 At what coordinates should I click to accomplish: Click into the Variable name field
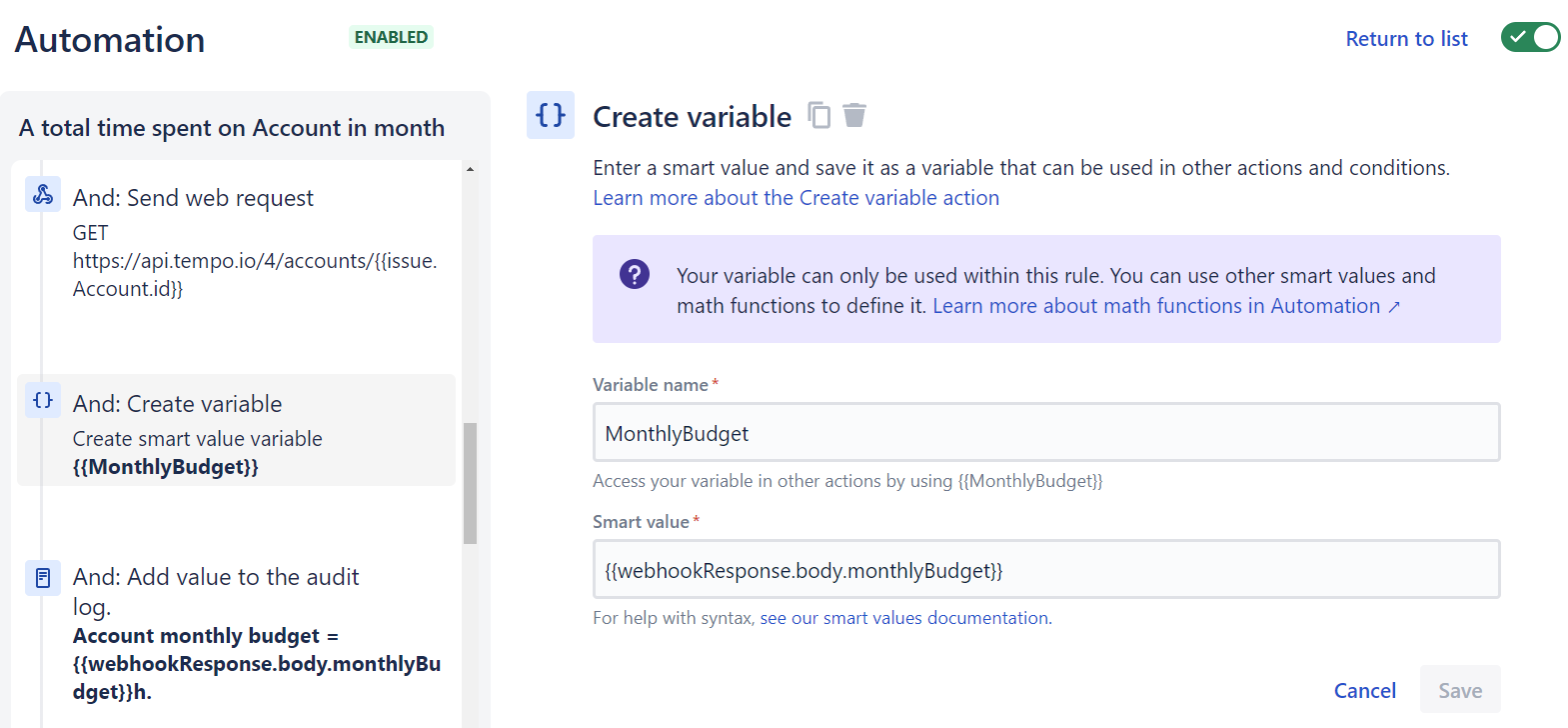pyautogui.click(x=1045, y=433)
